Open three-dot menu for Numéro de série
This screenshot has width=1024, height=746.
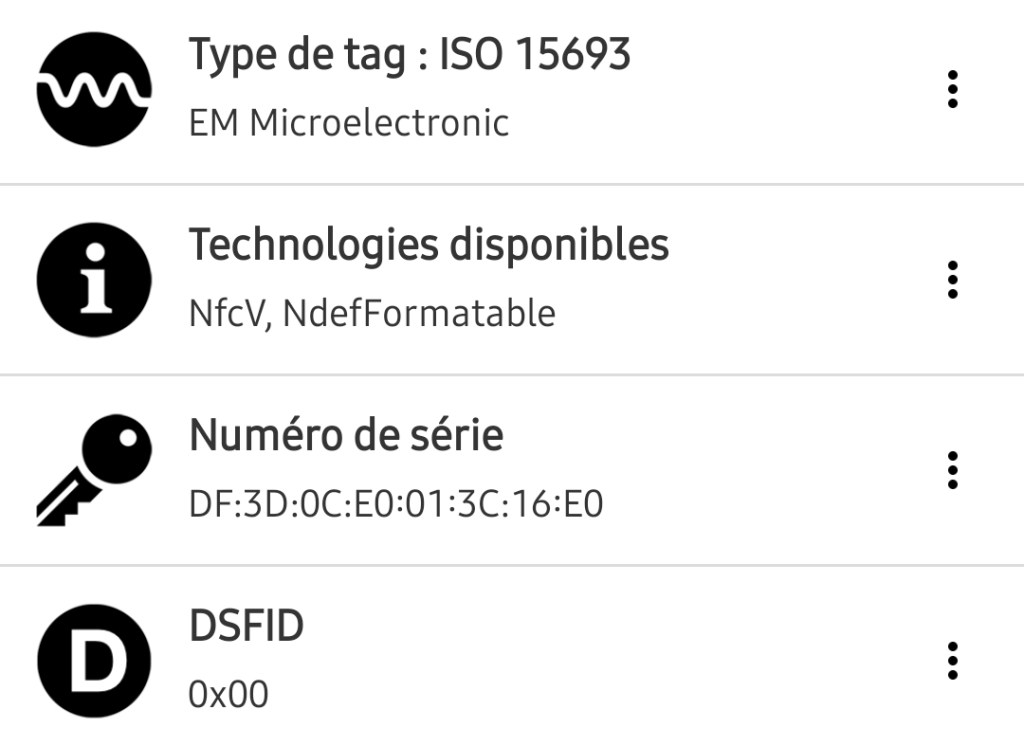coord(952,470)
